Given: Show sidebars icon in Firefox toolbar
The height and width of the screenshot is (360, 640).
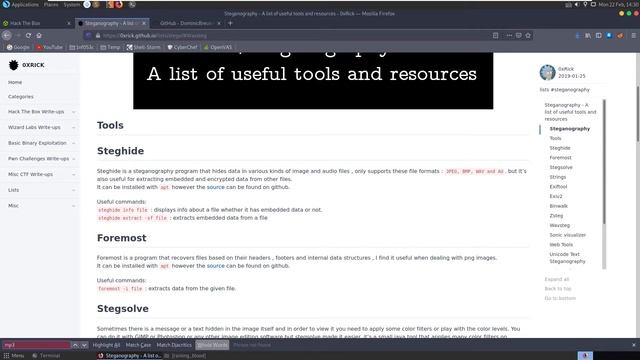Looking at the screenshot, I should pyautogui.click(x=599, y=36).
